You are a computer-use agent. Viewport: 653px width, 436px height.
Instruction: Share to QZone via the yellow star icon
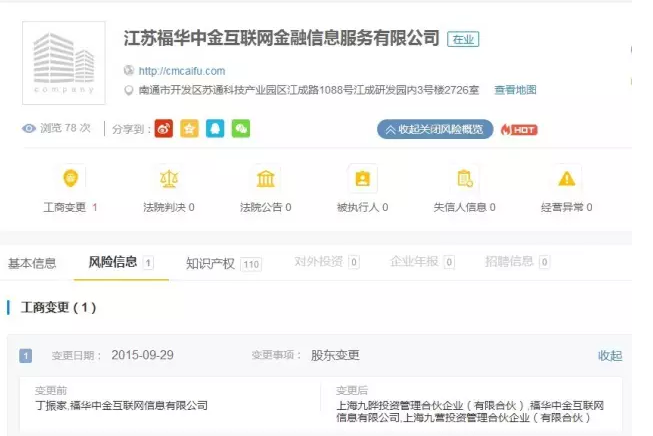coord(189,129)
